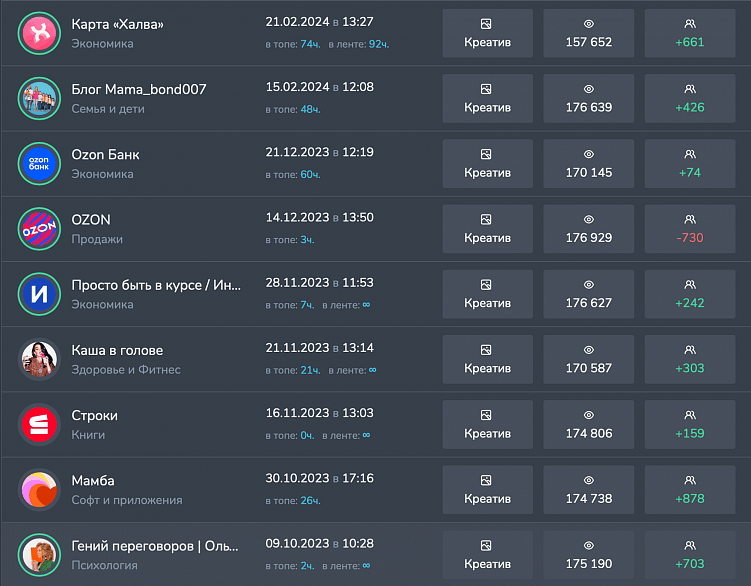Click the 157 652 views button
The height and width of the screenshot is (586, 751).
(588, 33)
